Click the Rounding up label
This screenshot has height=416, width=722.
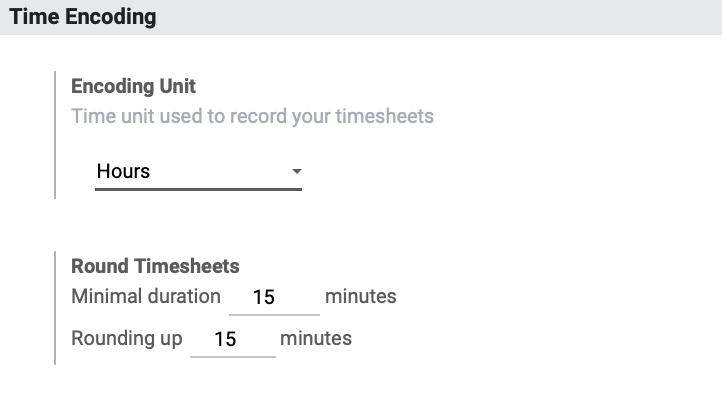pos(127,339)
